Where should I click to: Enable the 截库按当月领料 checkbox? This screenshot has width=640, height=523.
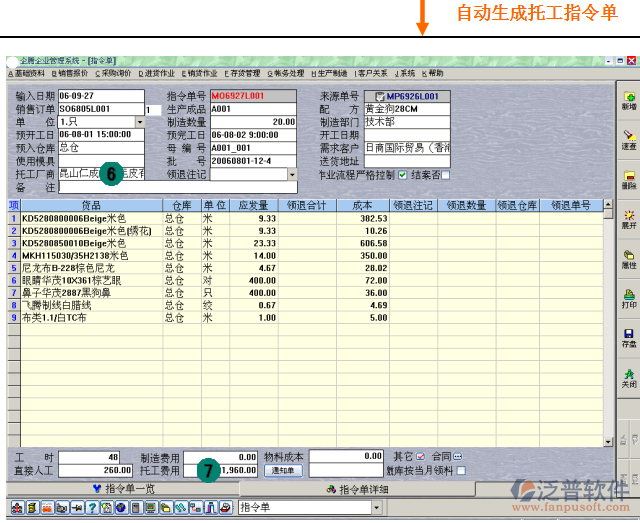coord(460,470)
